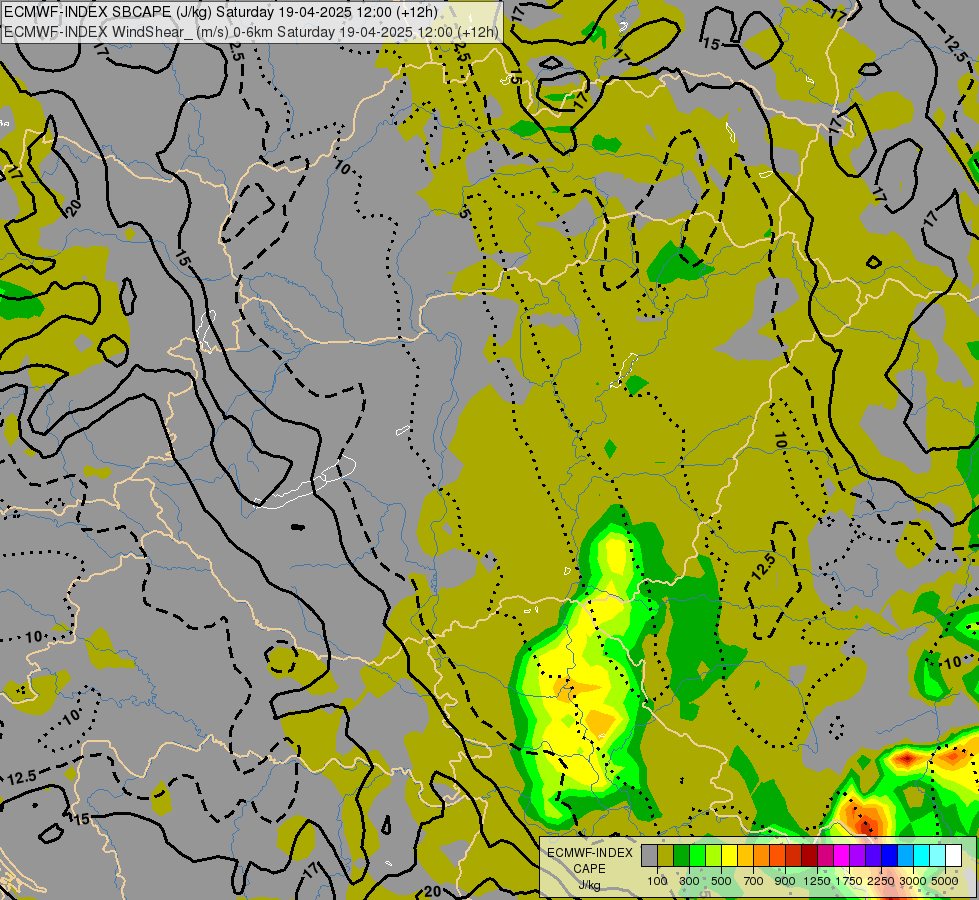Click the legend value '2250'
Screen dimensions: 979x900
point(881,881)
